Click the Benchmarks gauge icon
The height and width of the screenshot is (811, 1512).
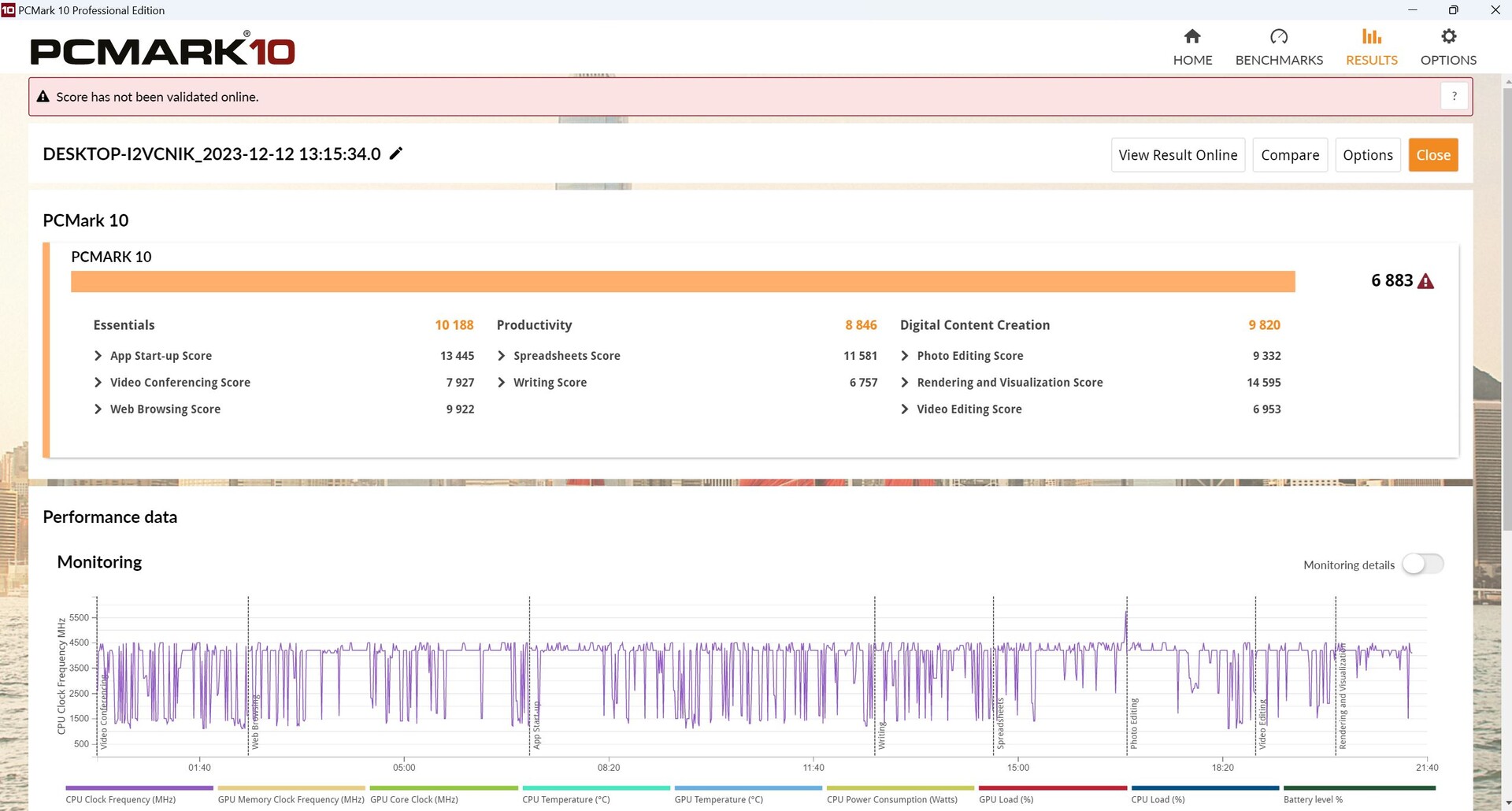[1279, 36]
